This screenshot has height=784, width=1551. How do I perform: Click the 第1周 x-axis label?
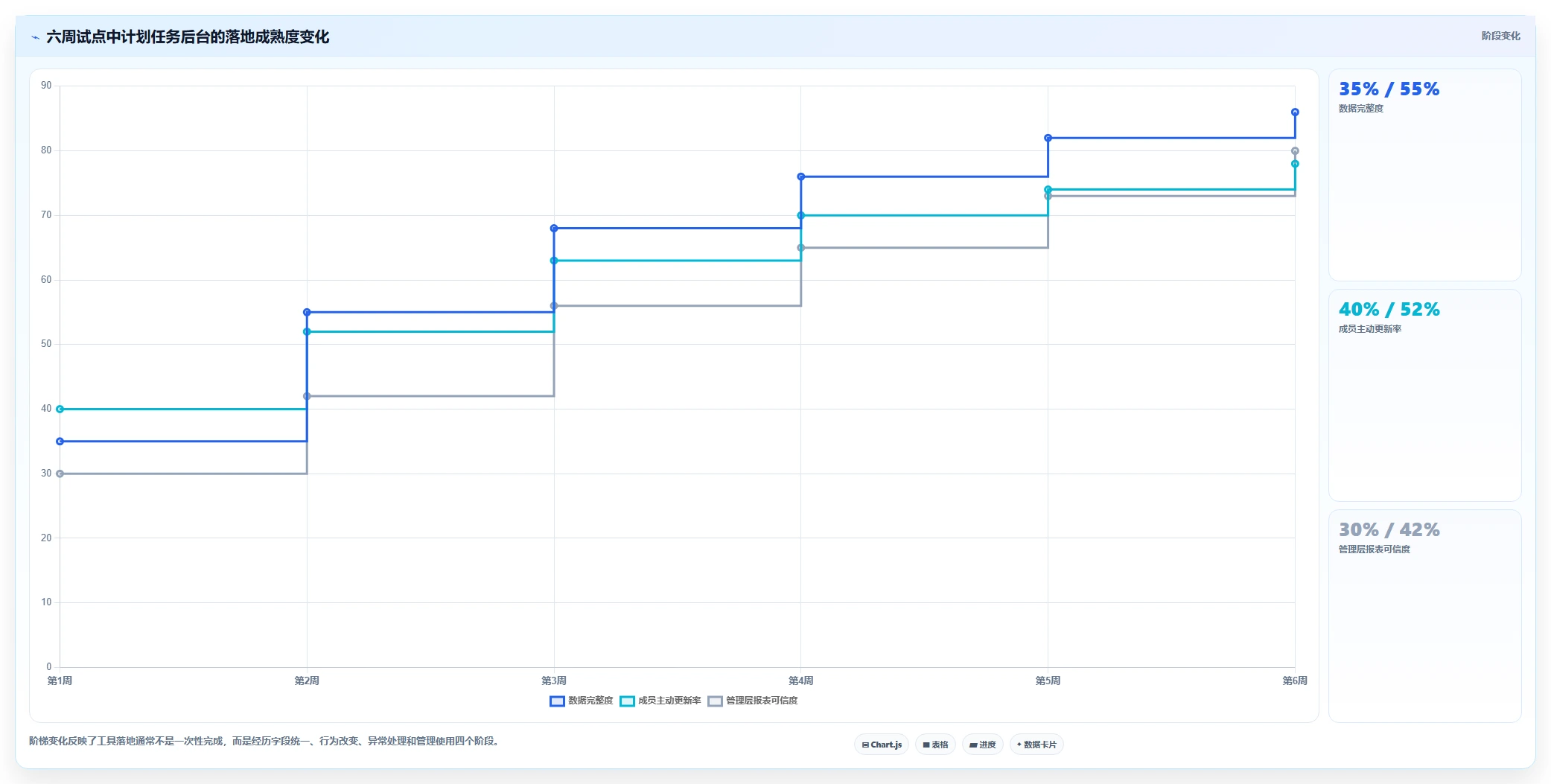(60, 681)
